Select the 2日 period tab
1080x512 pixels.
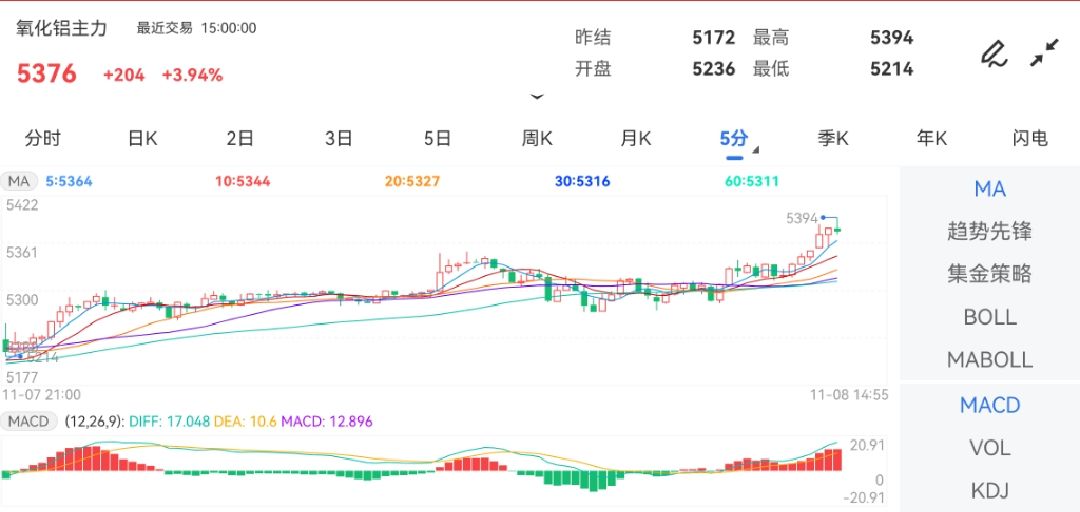click(240, 139)
